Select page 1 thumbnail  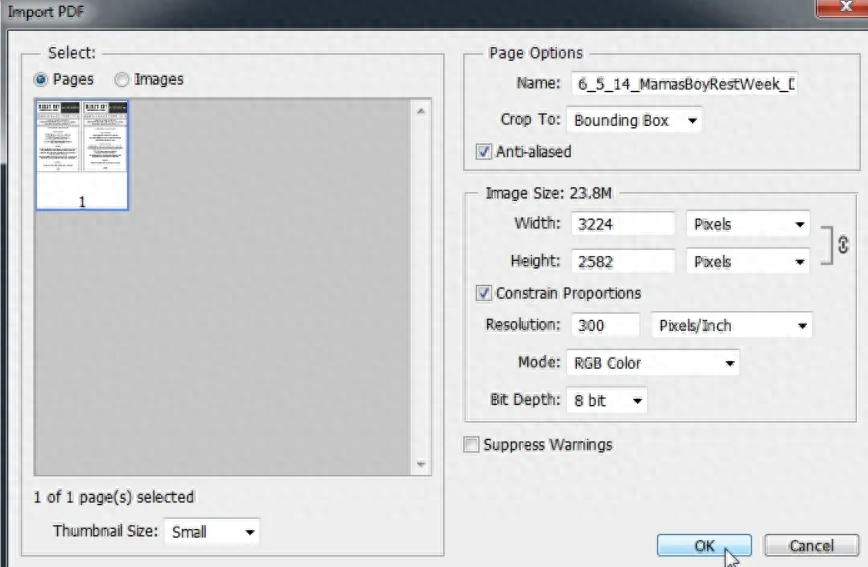coord(82,155)
